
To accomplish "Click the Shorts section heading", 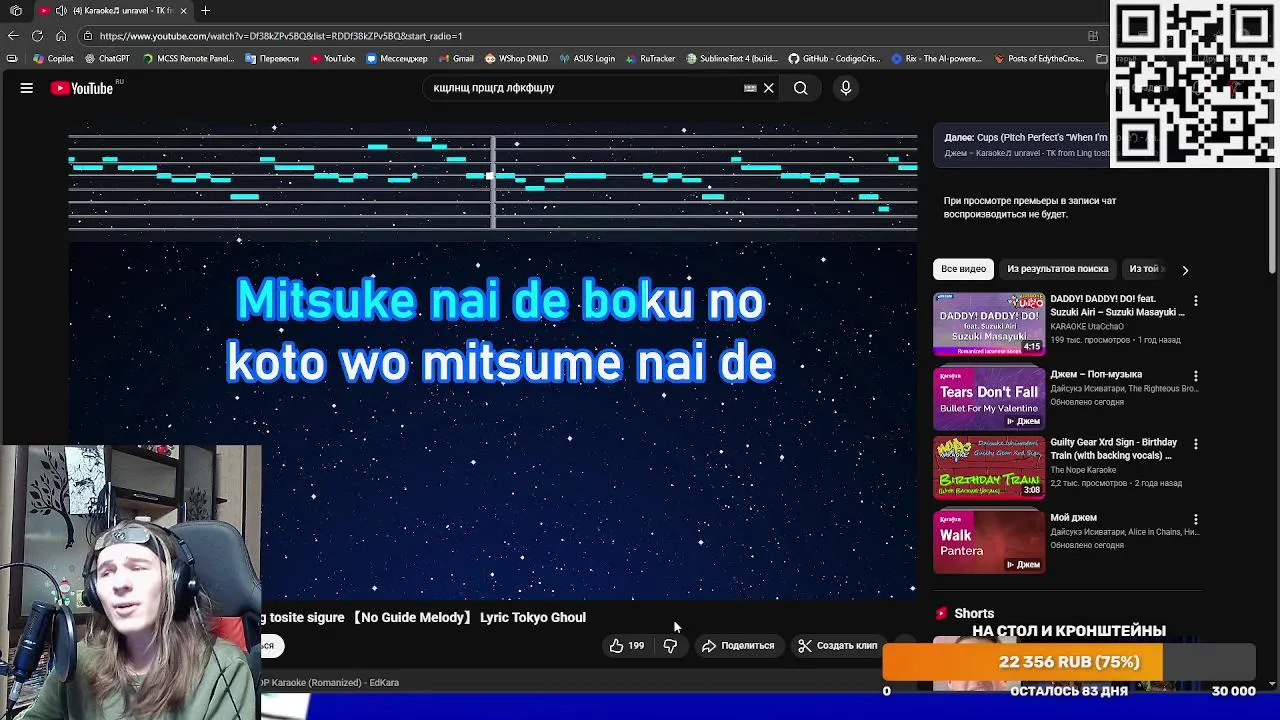I will [974, 614].
